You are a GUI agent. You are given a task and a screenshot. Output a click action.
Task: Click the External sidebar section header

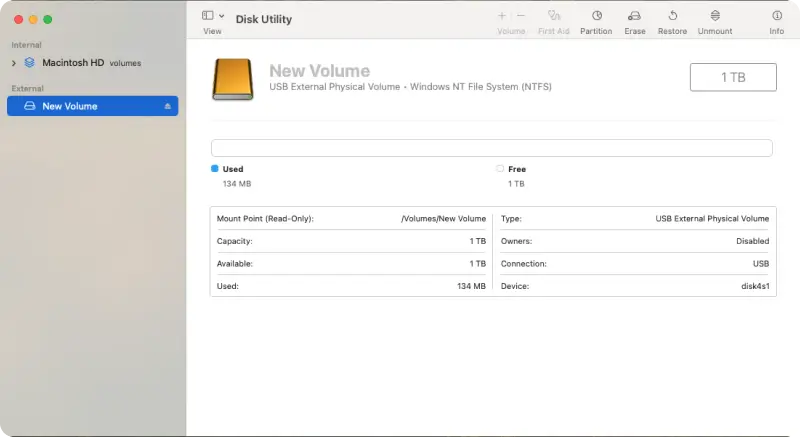tap(28, 88)
